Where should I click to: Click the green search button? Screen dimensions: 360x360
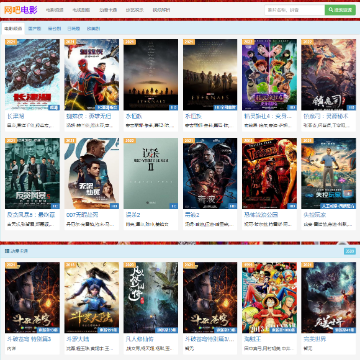coord(340,10)
